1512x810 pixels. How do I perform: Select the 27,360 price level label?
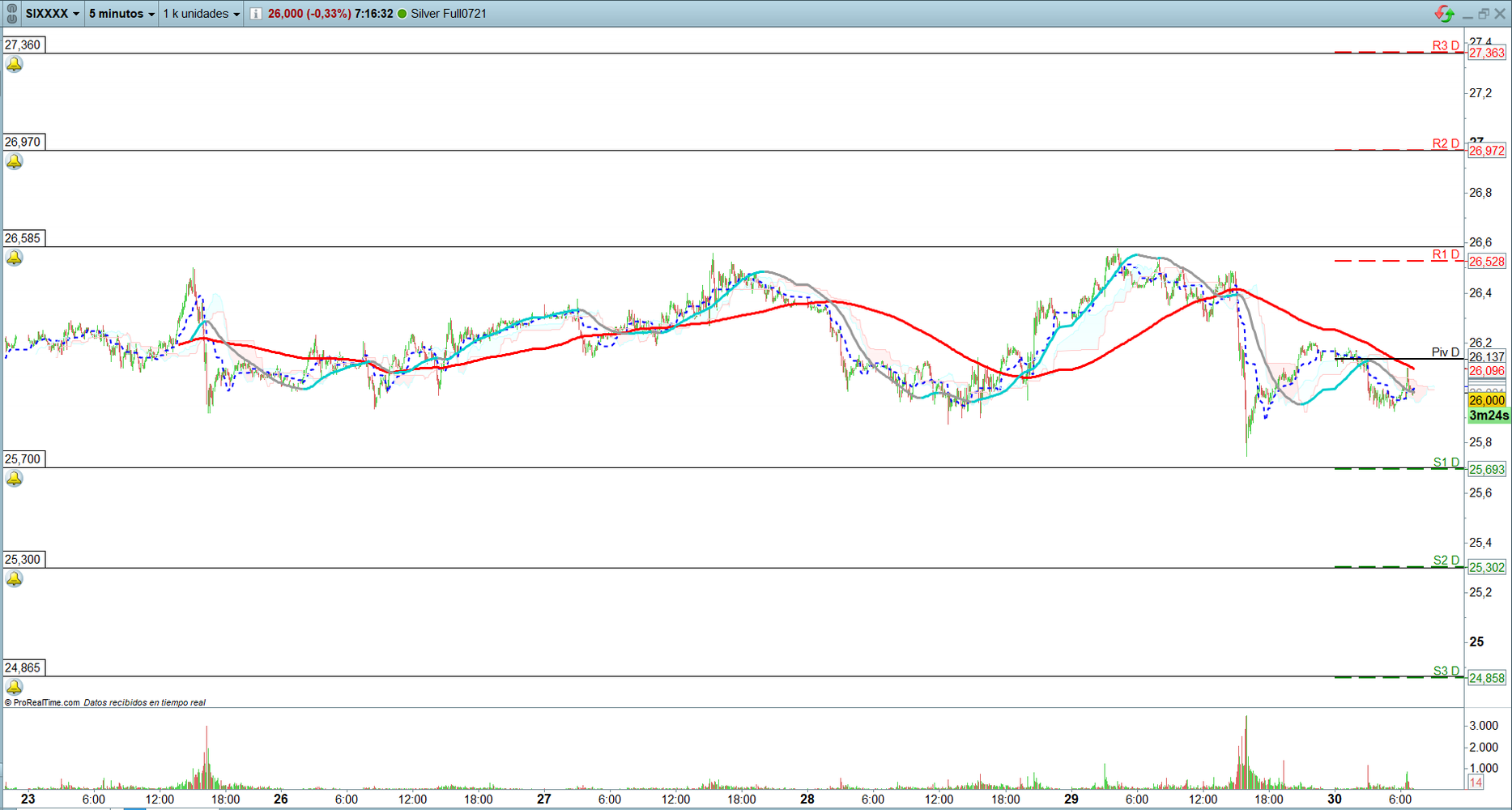pyautogui.click(x=23, y=45)
